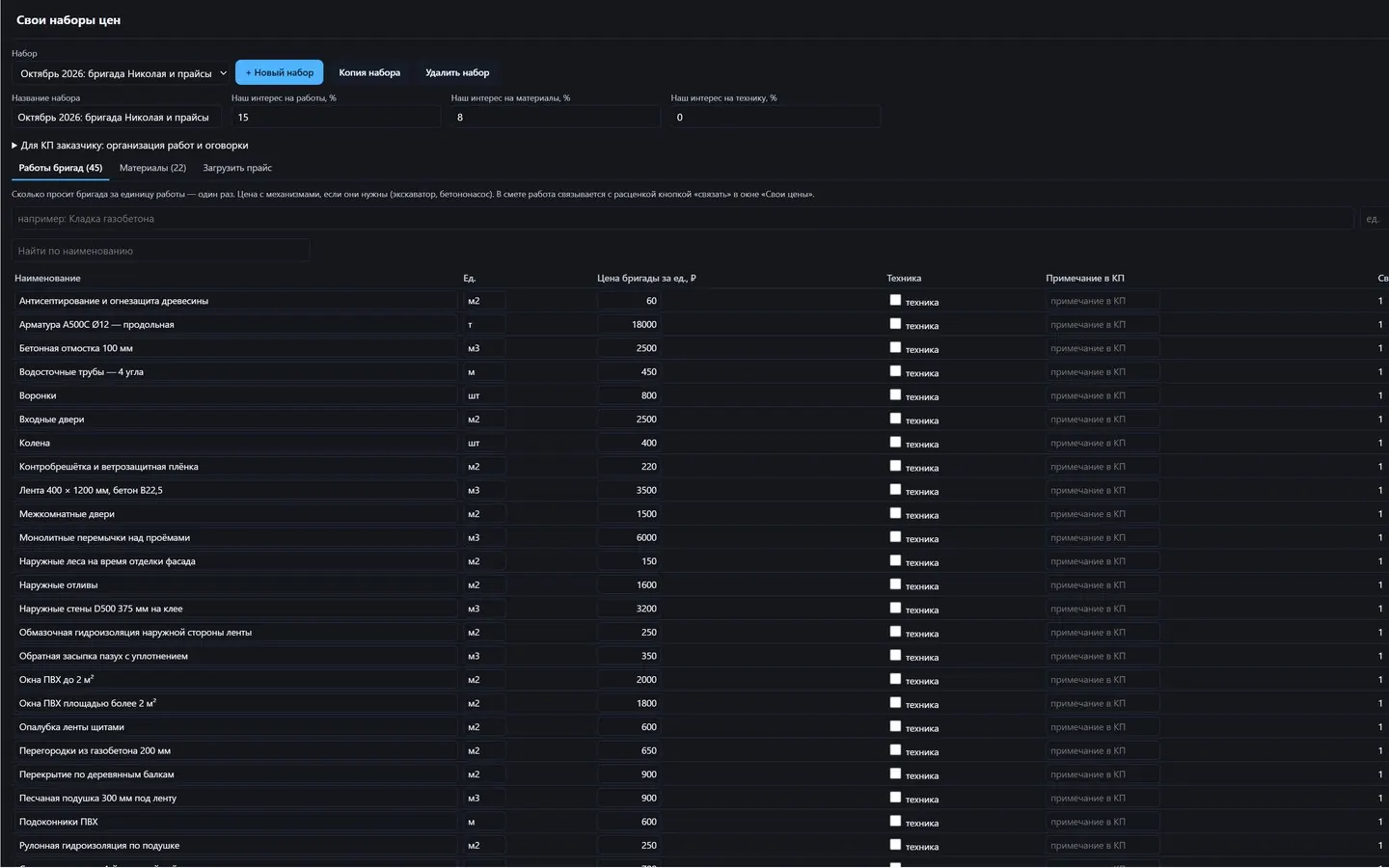
Task: Click the name field Наружные леса на время отделки фасада
Action: pyautogui.click(x=236, y=561)
